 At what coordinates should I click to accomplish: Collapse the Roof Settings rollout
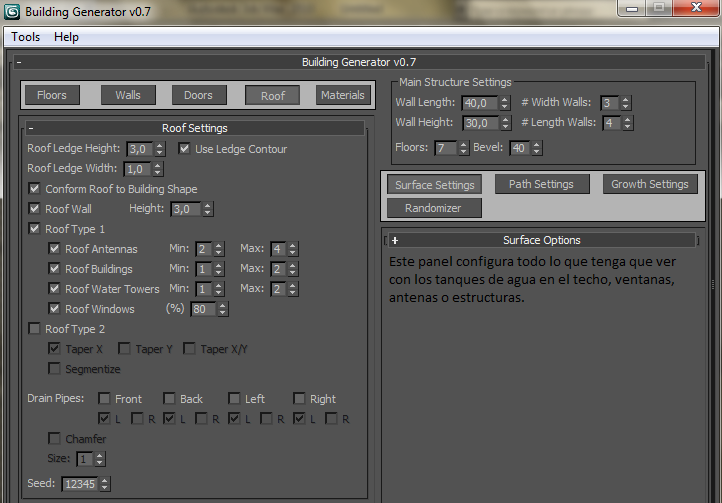point(31,128)
